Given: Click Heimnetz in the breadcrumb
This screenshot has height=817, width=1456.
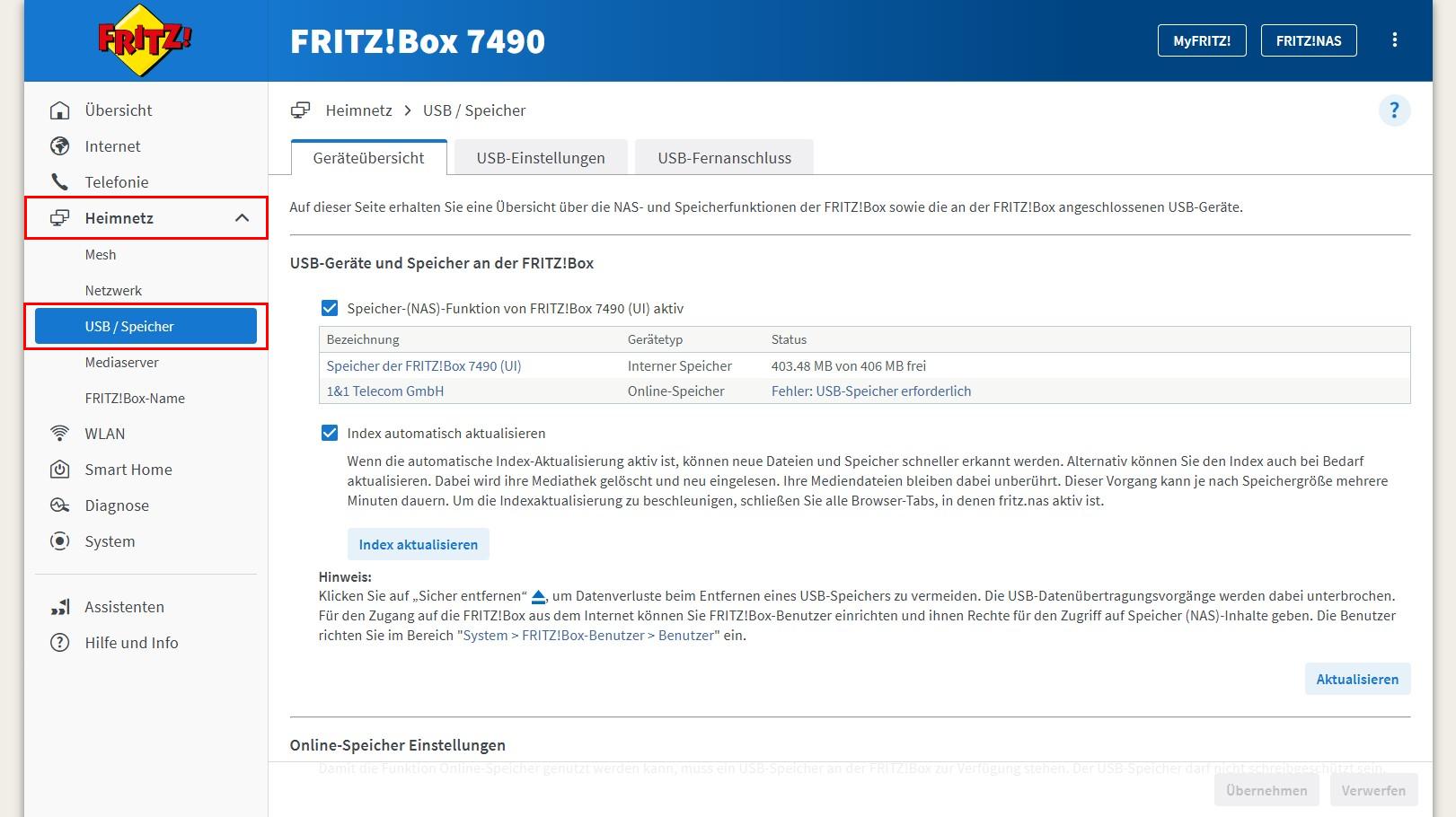Looking at the screenshot, I should (359, 110).
